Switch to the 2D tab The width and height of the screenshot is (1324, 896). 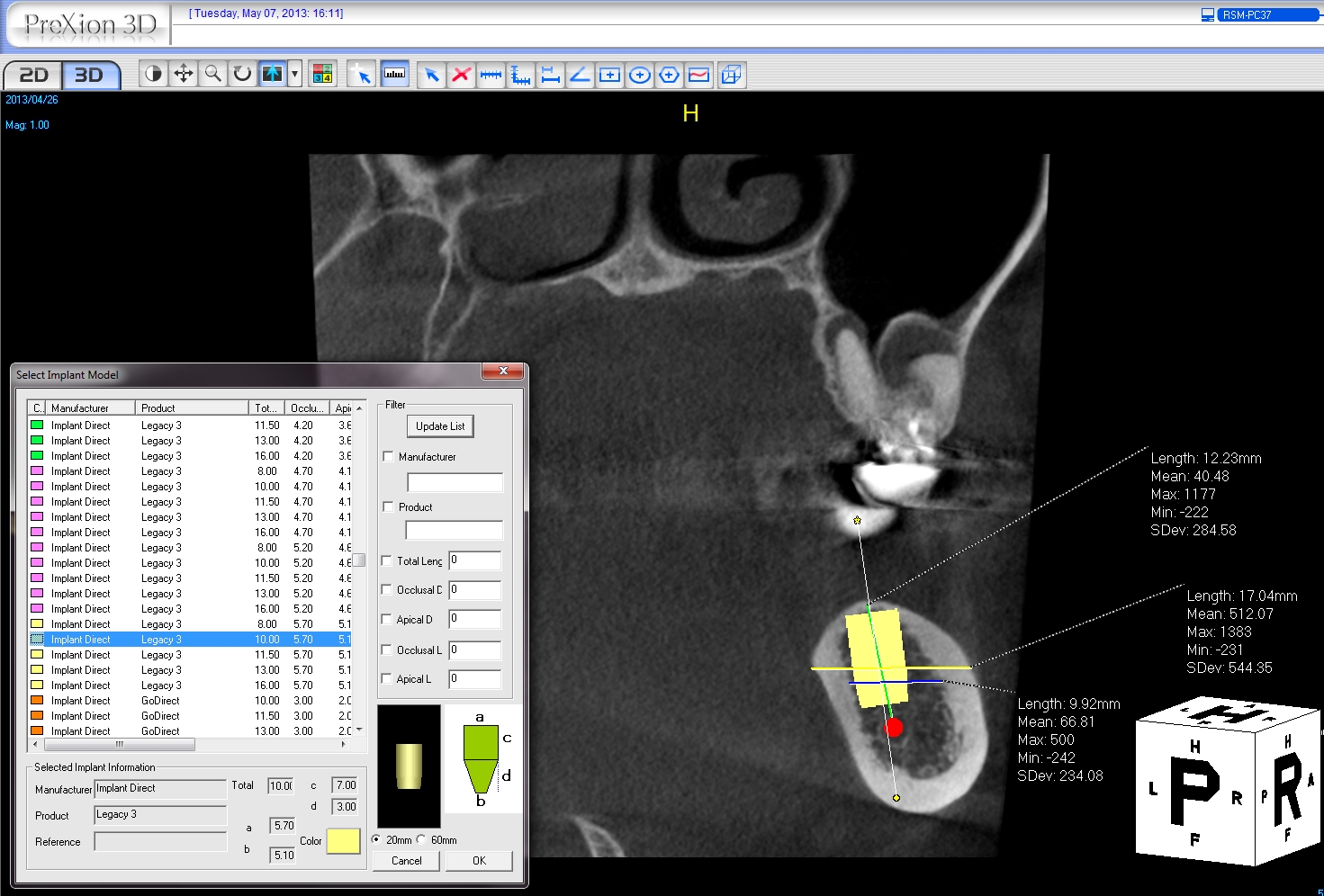[33, 75]
